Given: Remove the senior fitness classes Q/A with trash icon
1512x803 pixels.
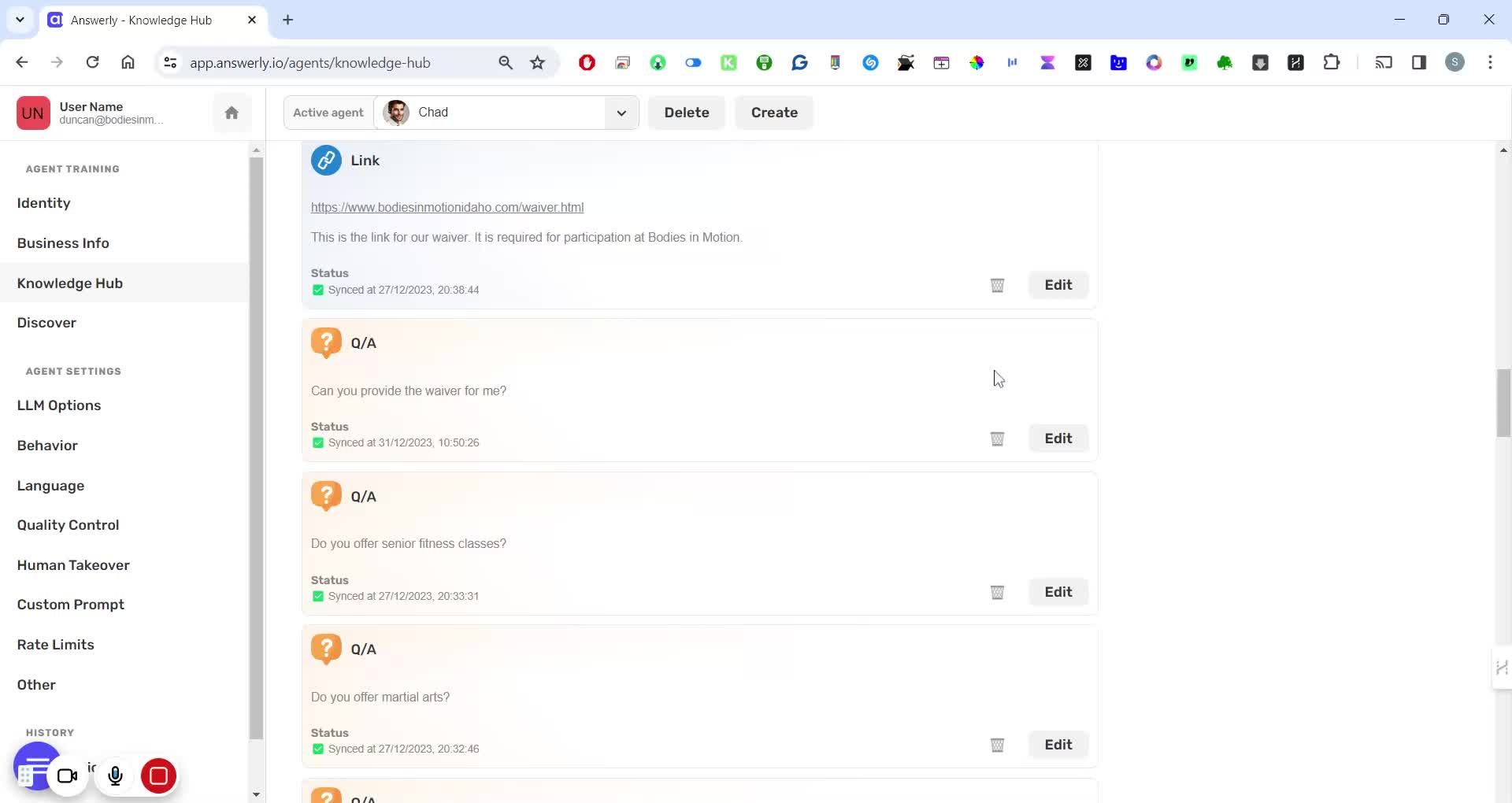Looking at the screenshot, I should (x=997, y=592).
